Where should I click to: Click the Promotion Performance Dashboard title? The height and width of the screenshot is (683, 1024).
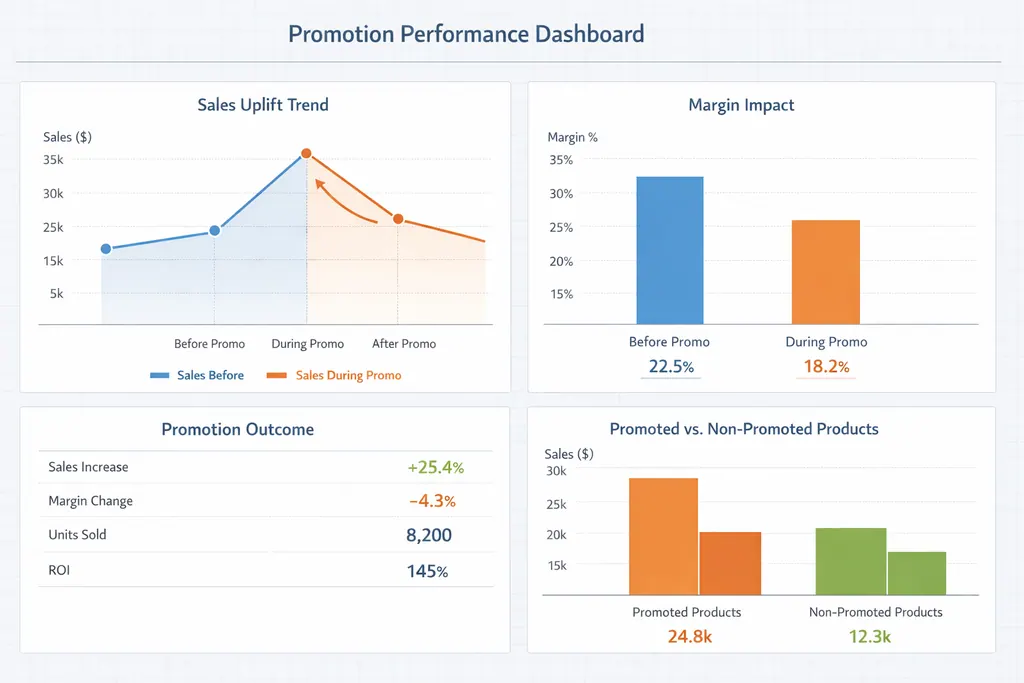tap(466, 34)
